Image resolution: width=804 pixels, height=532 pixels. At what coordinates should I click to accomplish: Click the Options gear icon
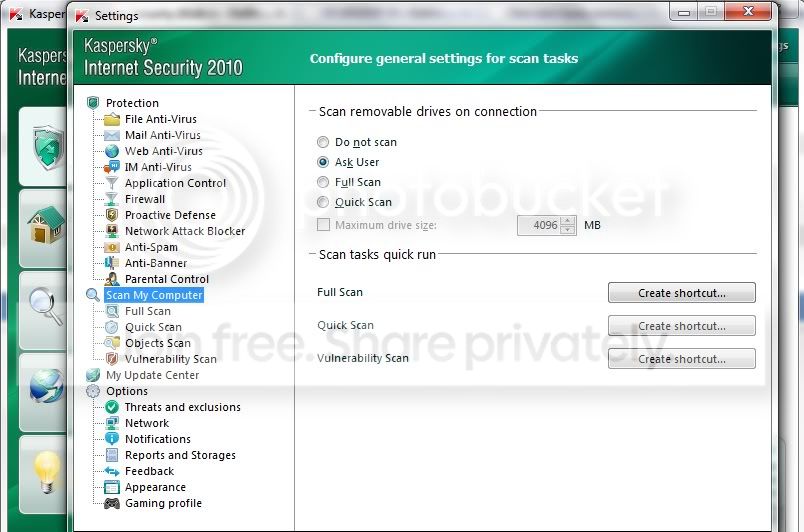point(93,391)
